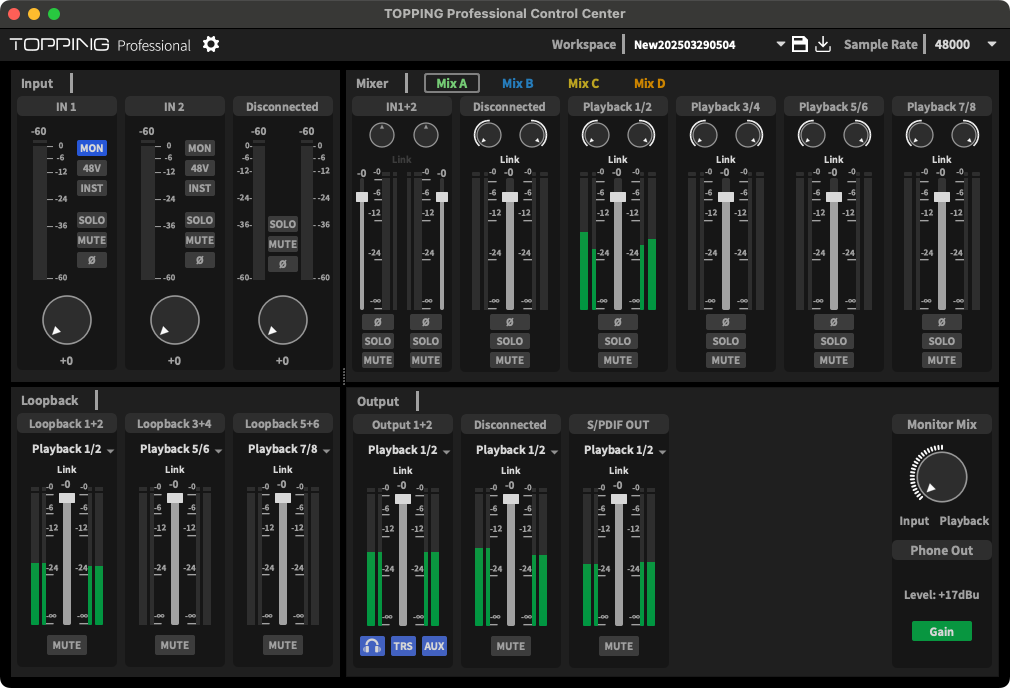Invert phase on Disconnected input channel

283,264
